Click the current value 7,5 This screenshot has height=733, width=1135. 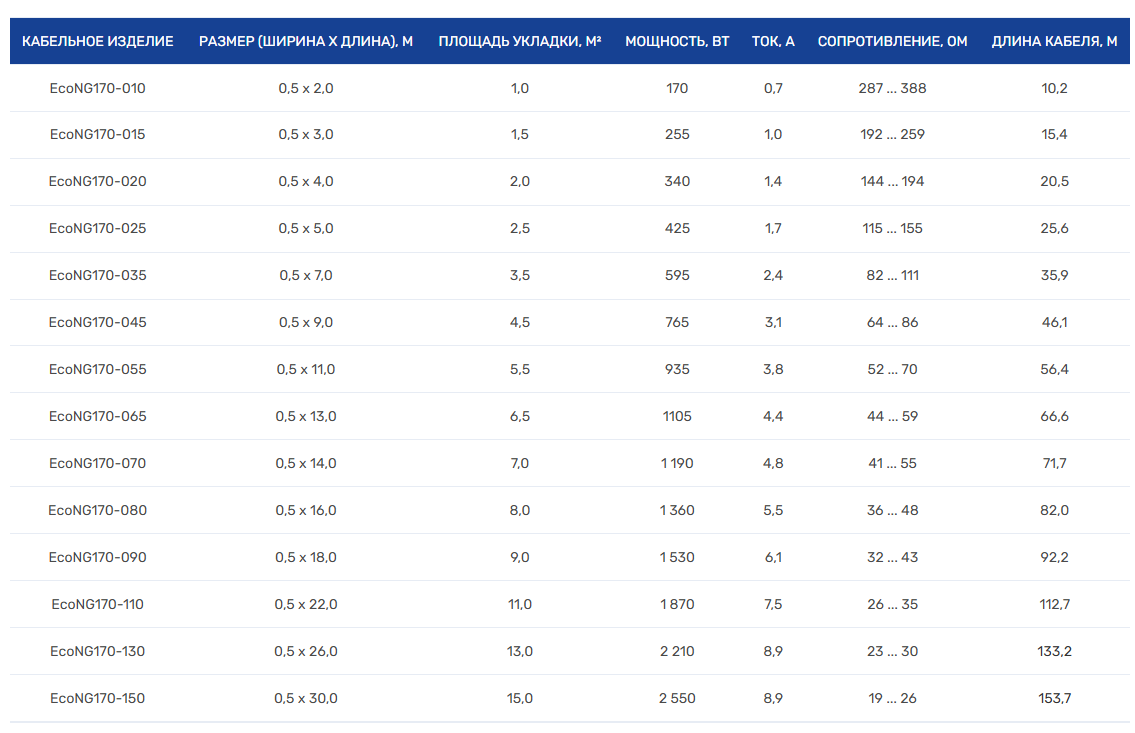(773, 604)
